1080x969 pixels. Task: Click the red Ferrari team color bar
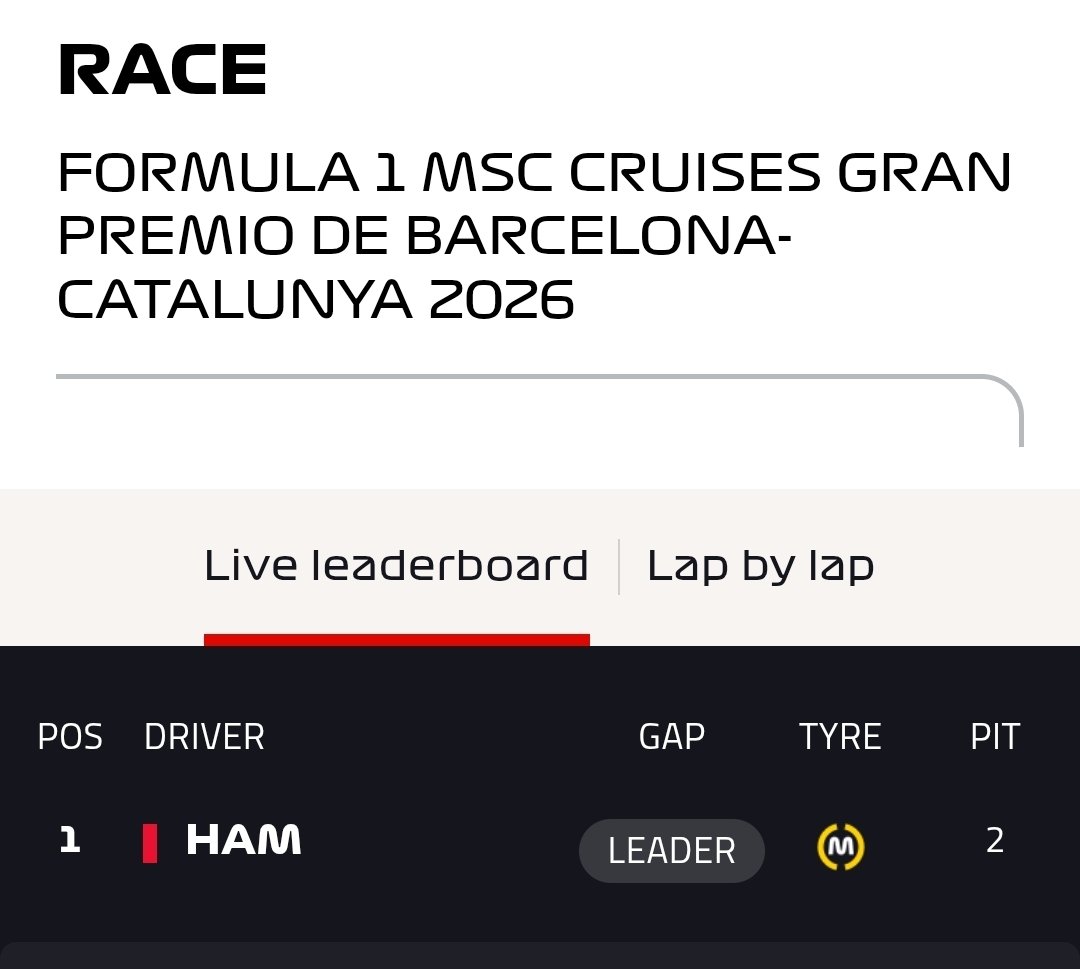[149, 843]
